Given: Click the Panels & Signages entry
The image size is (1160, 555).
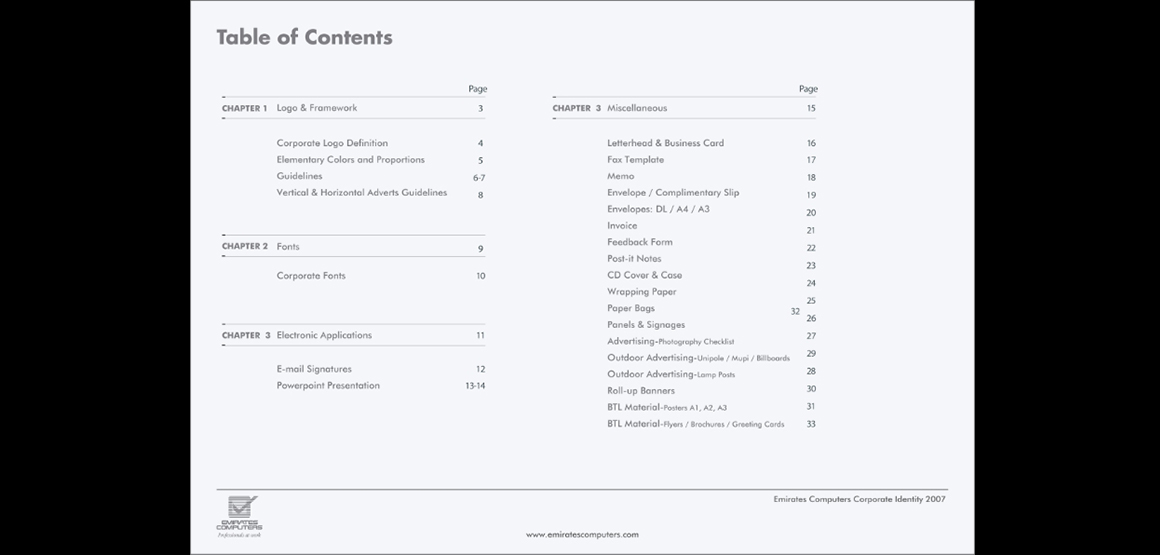Looking at the screenshot, I should pos(646,325).
